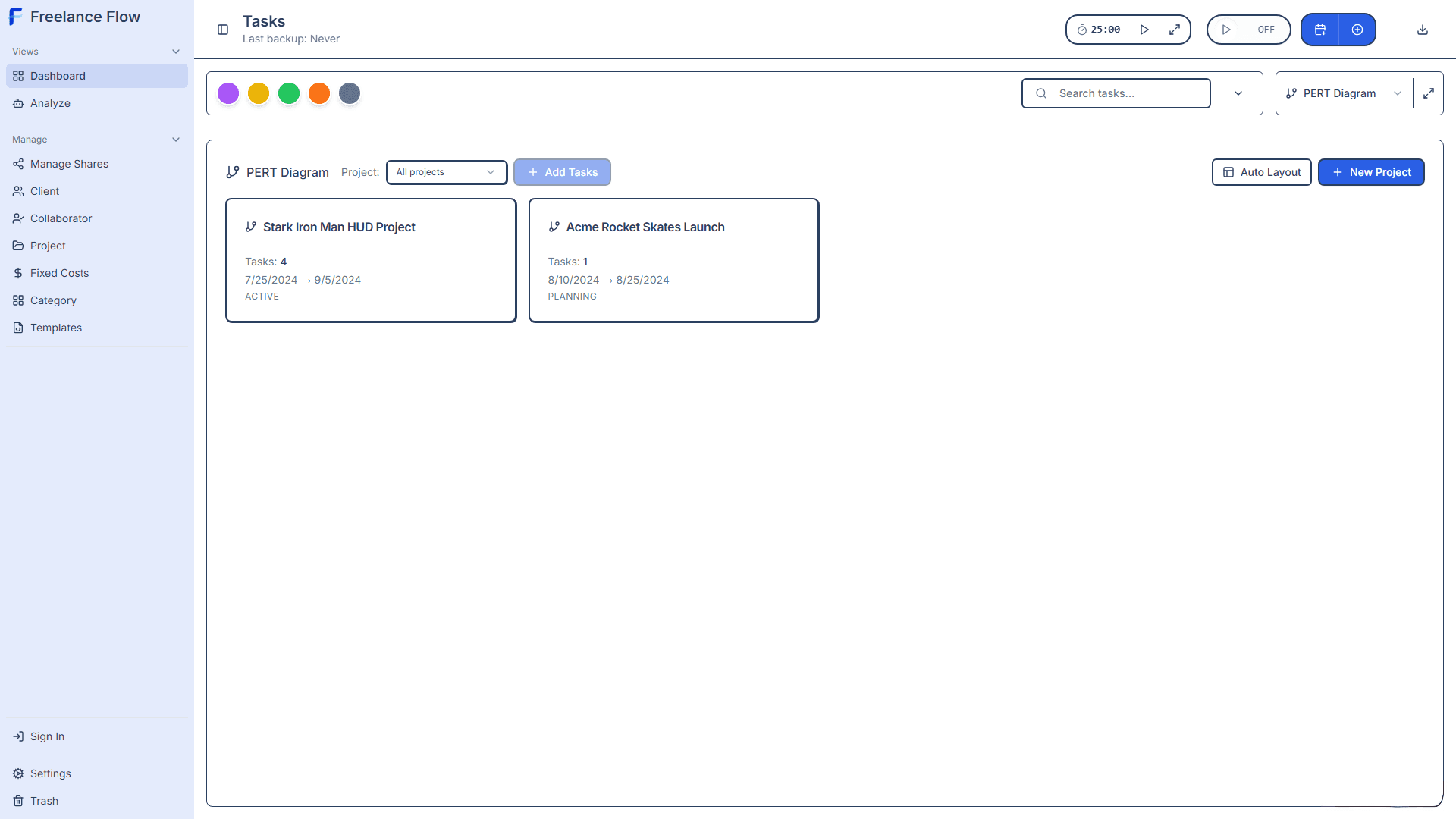
Task: Open the Project page
Action: coord(97,246)
